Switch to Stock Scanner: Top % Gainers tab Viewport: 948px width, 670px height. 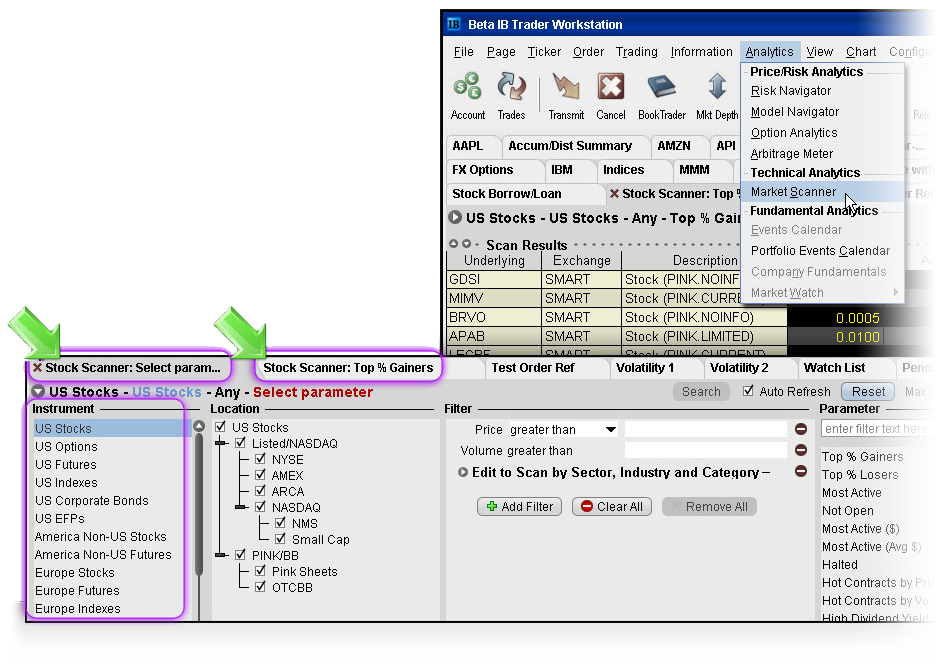348,368
